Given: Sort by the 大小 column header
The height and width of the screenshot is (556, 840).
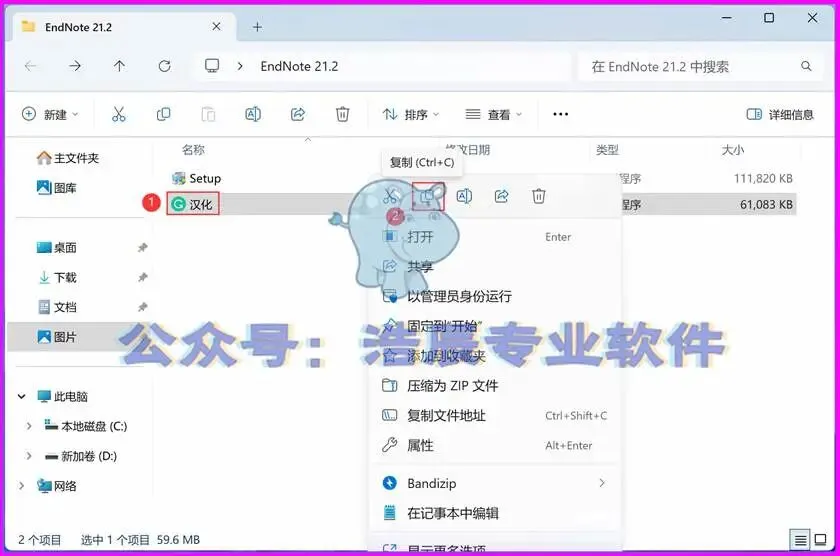Looking at the screenshot, I should point(732,149).
